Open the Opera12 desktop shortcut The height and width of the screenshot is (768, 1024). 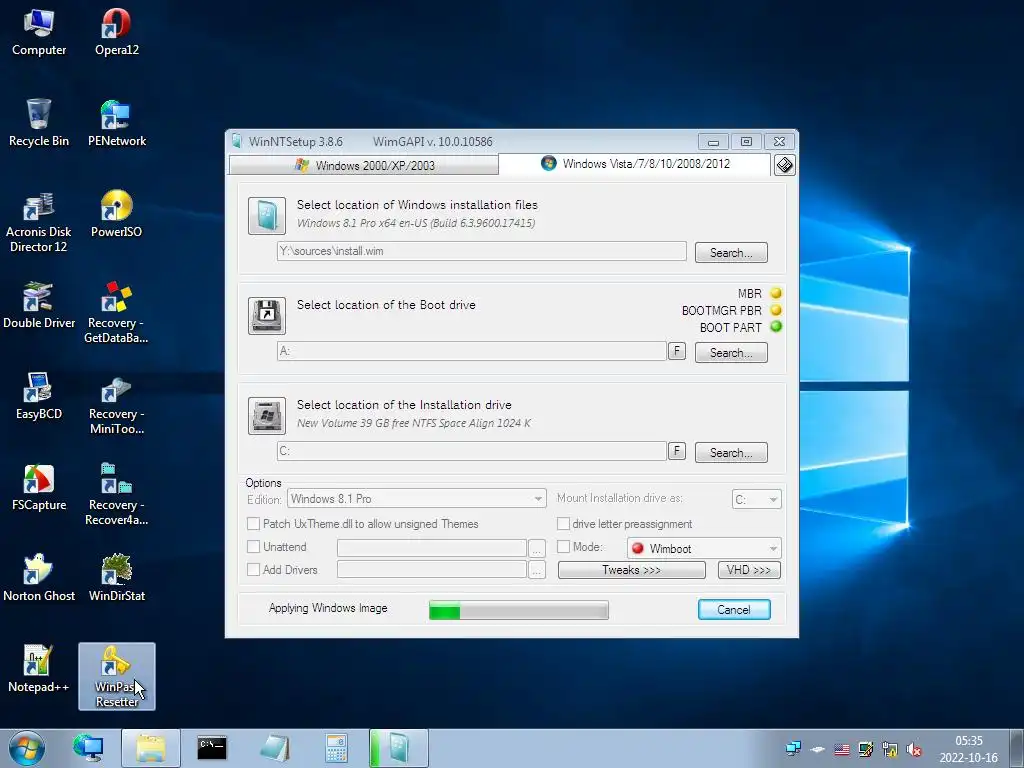click(x=116, y=33)
